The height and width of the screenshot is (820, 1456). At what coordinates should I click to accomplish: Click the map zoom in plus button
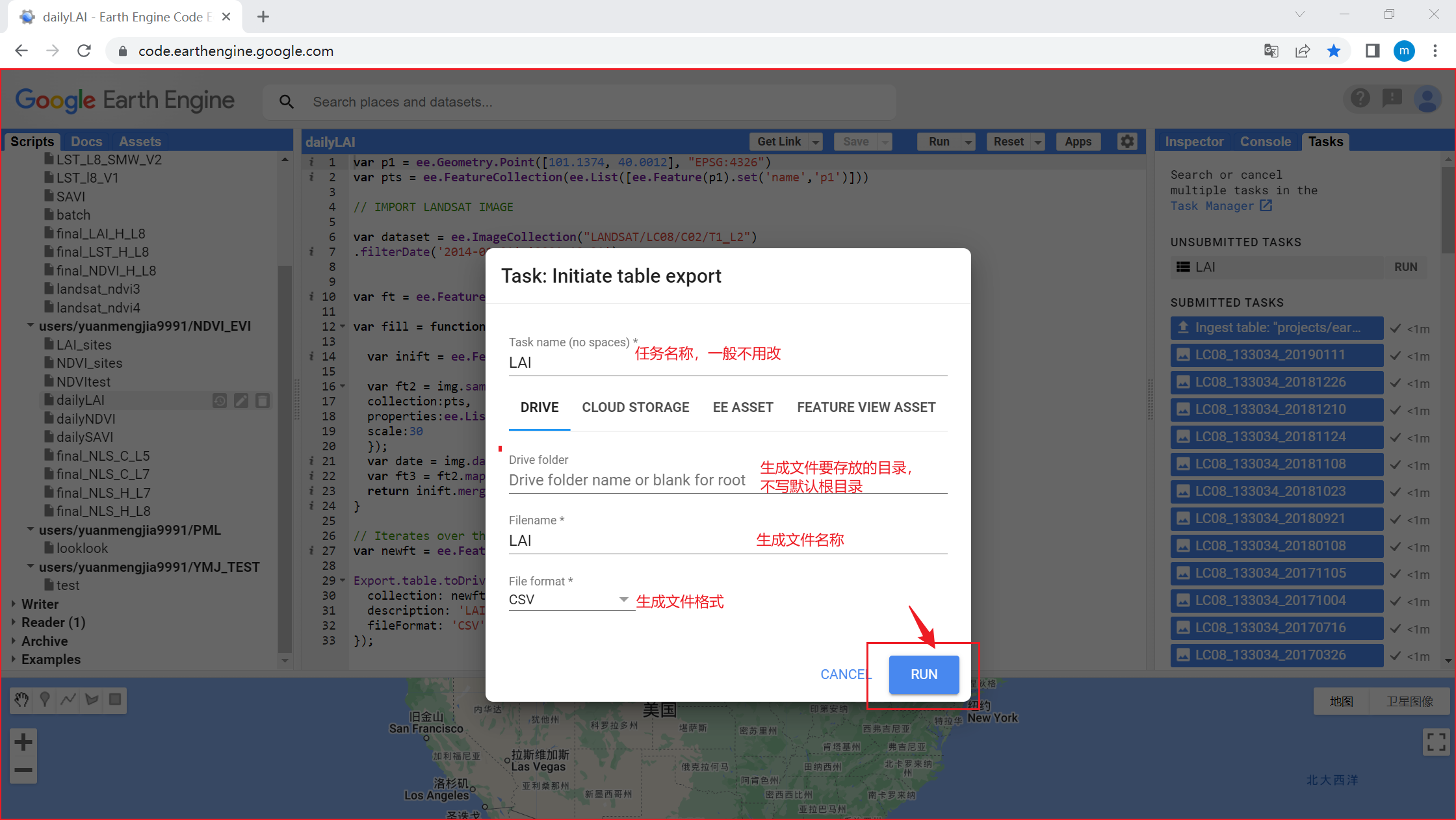click(x=23, y=742)
